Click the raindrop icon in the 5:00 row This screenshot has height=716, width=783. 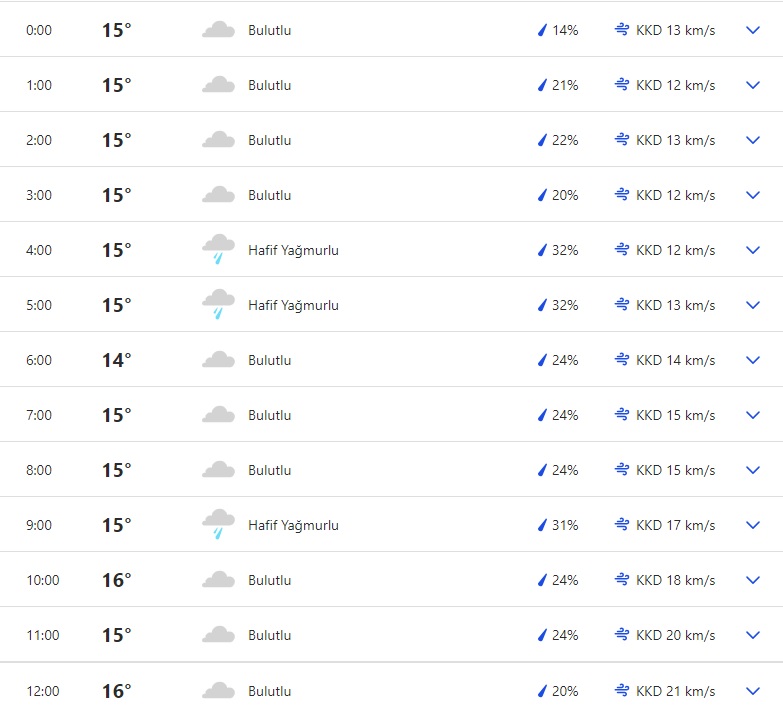tap(543, 305)
